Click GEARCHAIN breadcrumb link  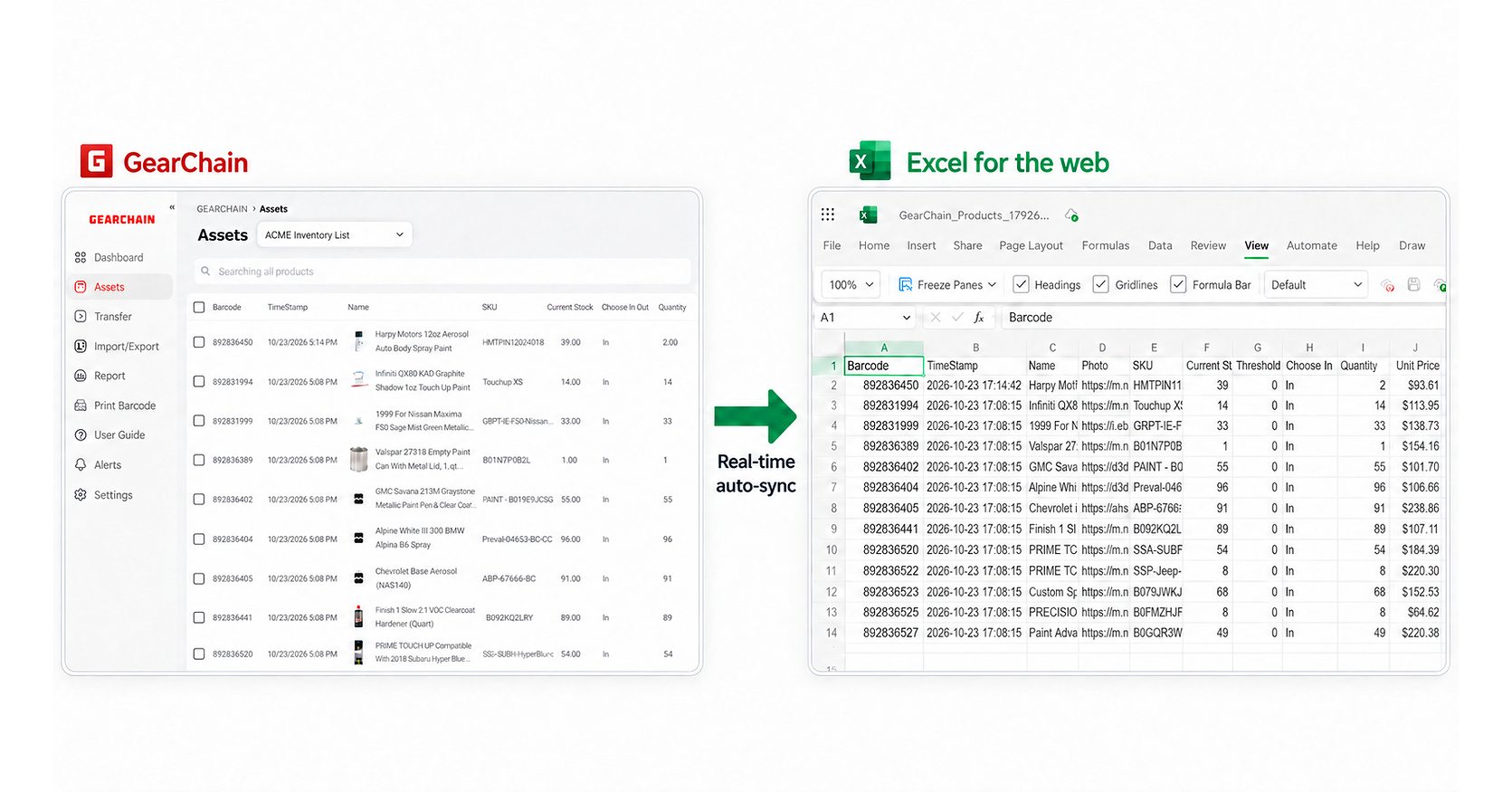(x=222, y=209)
